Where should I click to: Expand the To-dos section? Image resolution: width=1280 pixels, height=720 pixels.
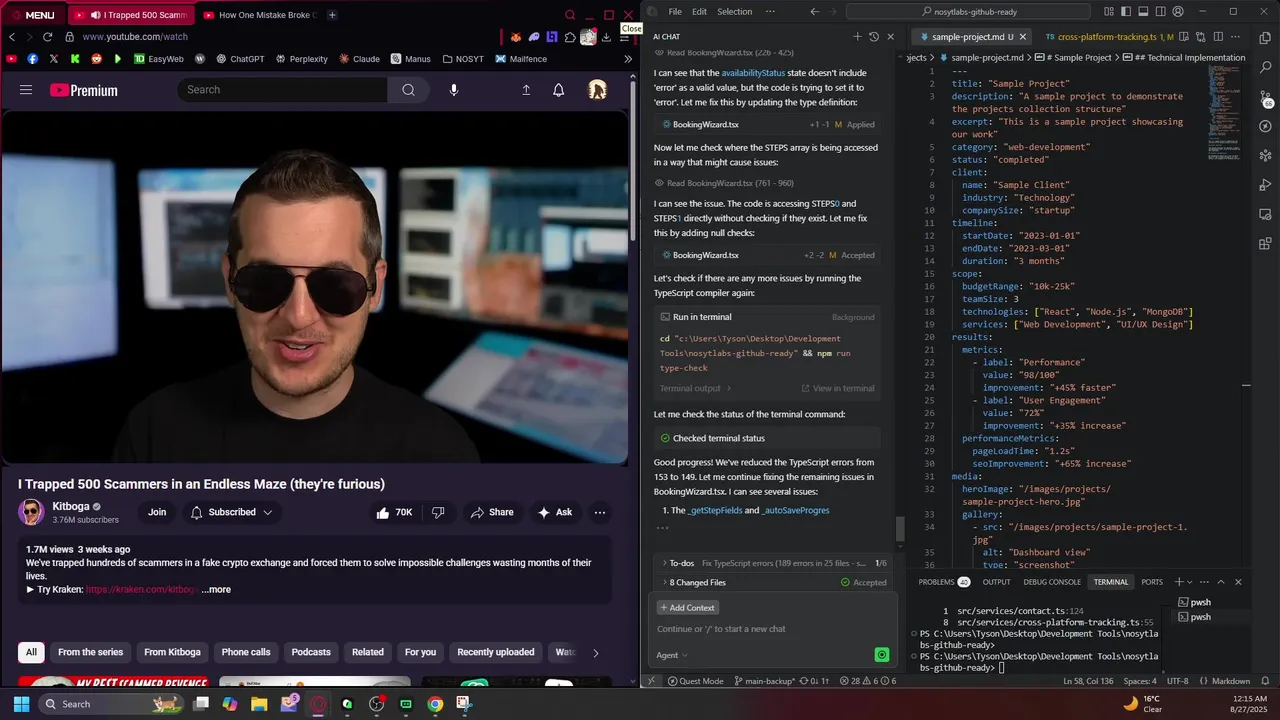775,563
